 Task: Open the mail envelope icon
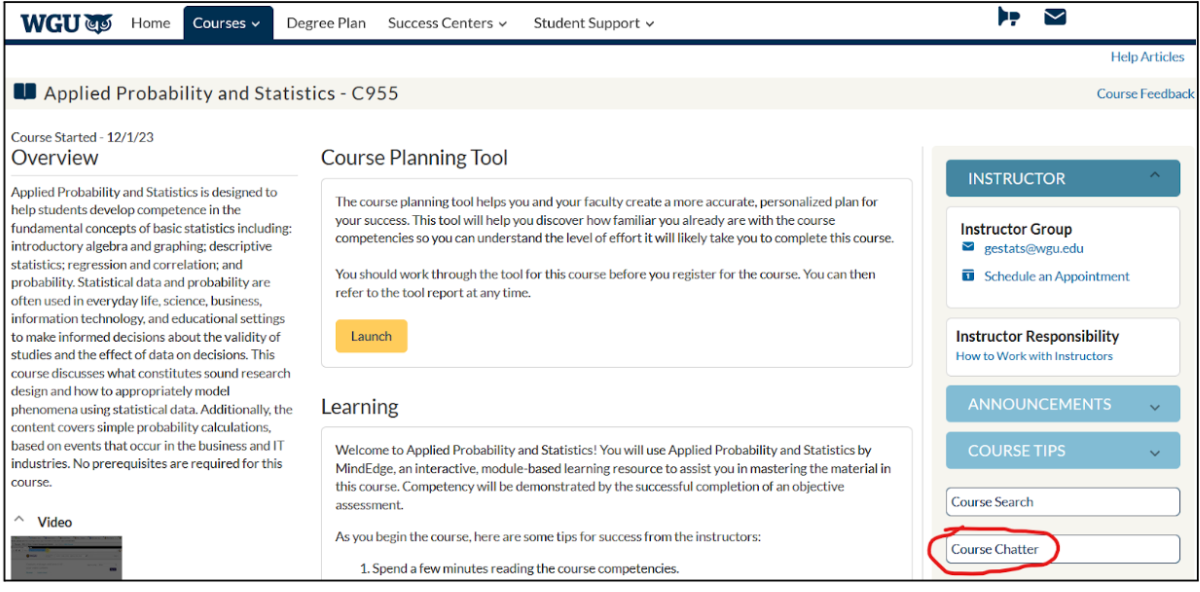coord(1055,17)
